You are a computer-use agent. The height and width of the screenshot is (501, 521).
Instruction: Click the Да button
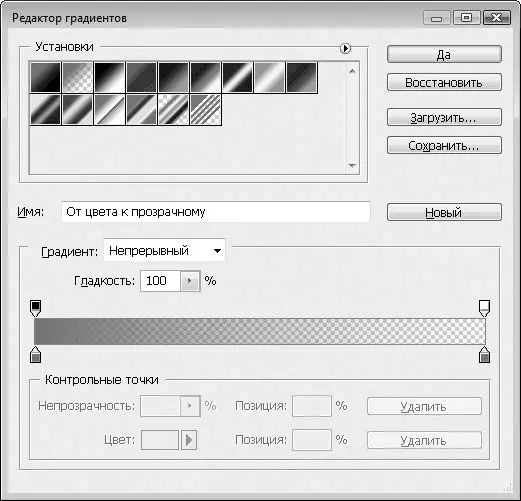coord(444,54)
